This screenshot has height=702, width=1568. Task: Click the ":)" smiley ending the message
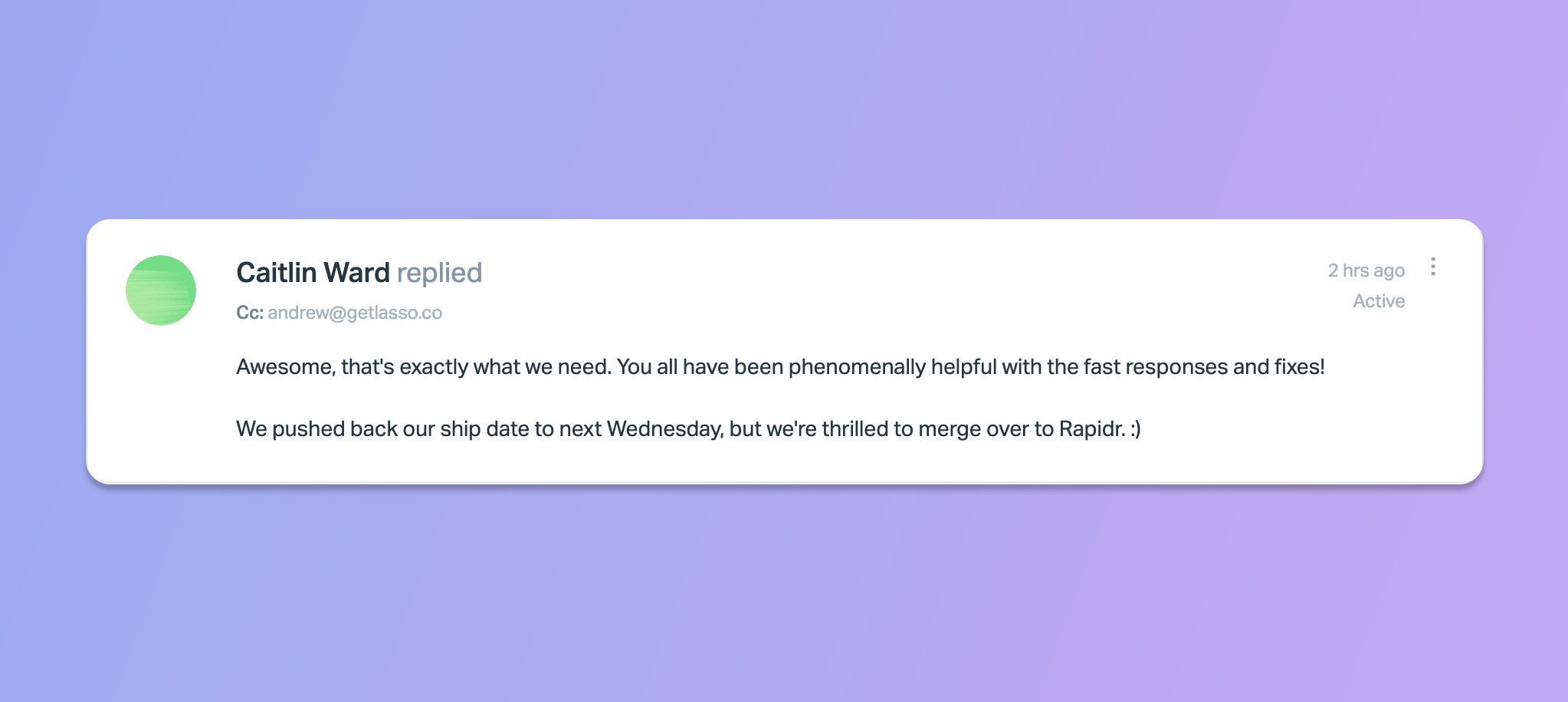[1136, 429]
